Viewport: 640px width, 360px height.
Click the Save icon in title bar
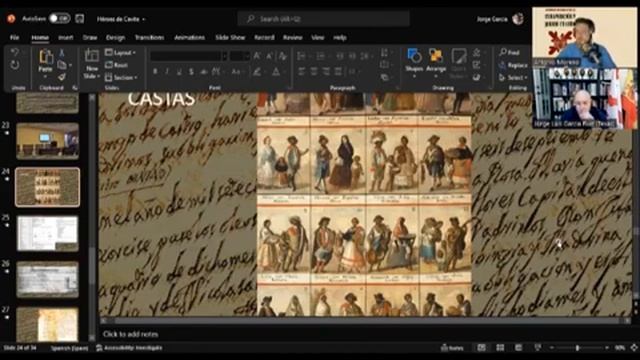[x=80, y=18]
